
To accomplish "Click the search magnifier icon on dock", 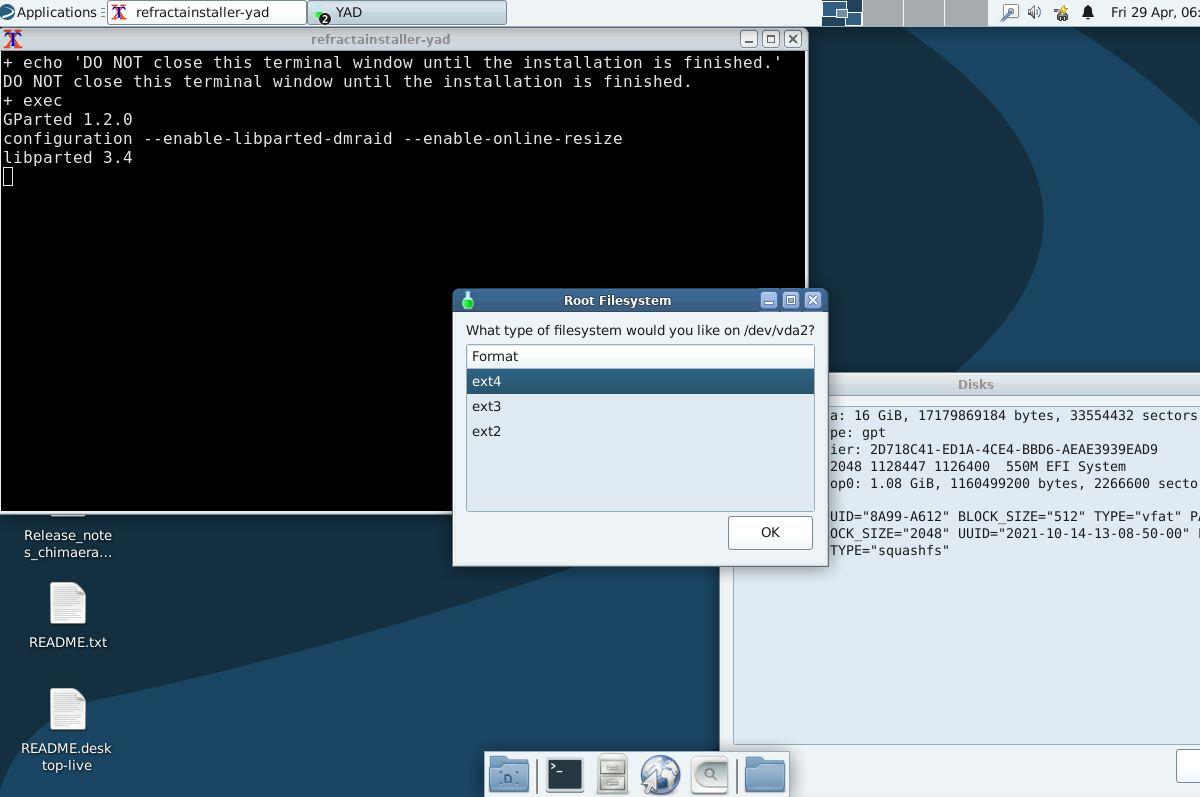I will (708, 773).
